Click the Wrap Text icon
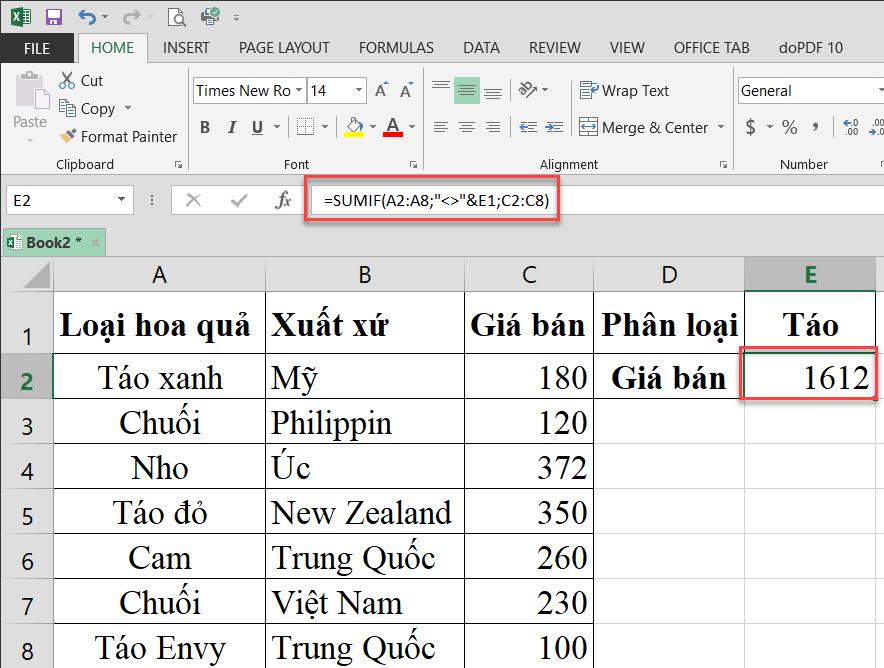The image size is (884, 668). [x=590, y=90]
